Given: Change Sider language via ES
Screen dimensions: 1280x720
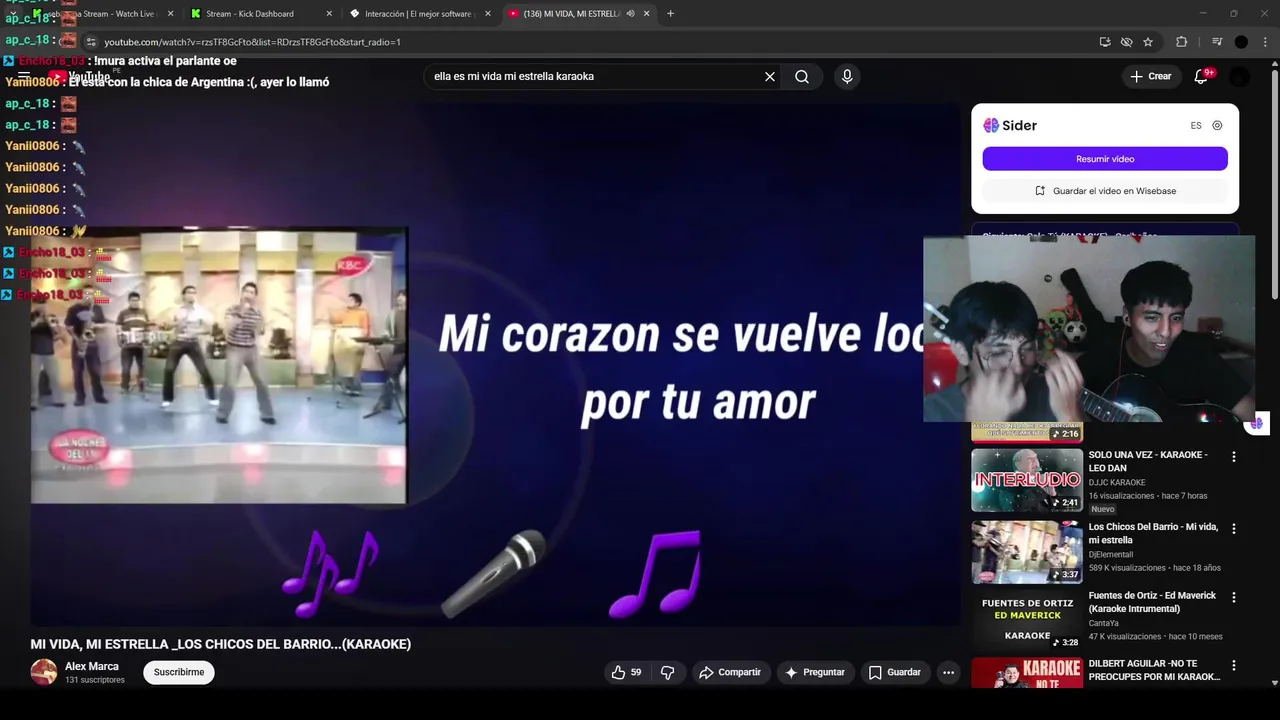Looking at the screenshot, I should (1196, 125).
